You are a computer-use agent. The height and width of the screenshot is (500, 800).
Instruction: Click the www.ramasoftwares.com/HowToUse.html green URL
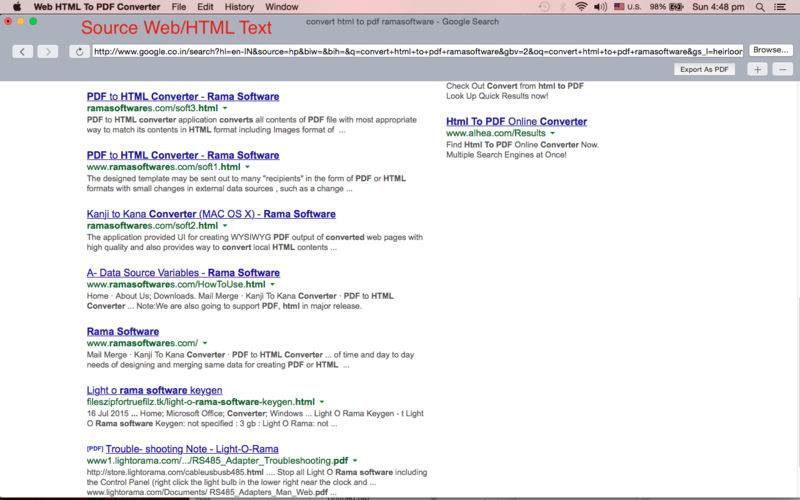pyautogui.click(x=176, y=284)
